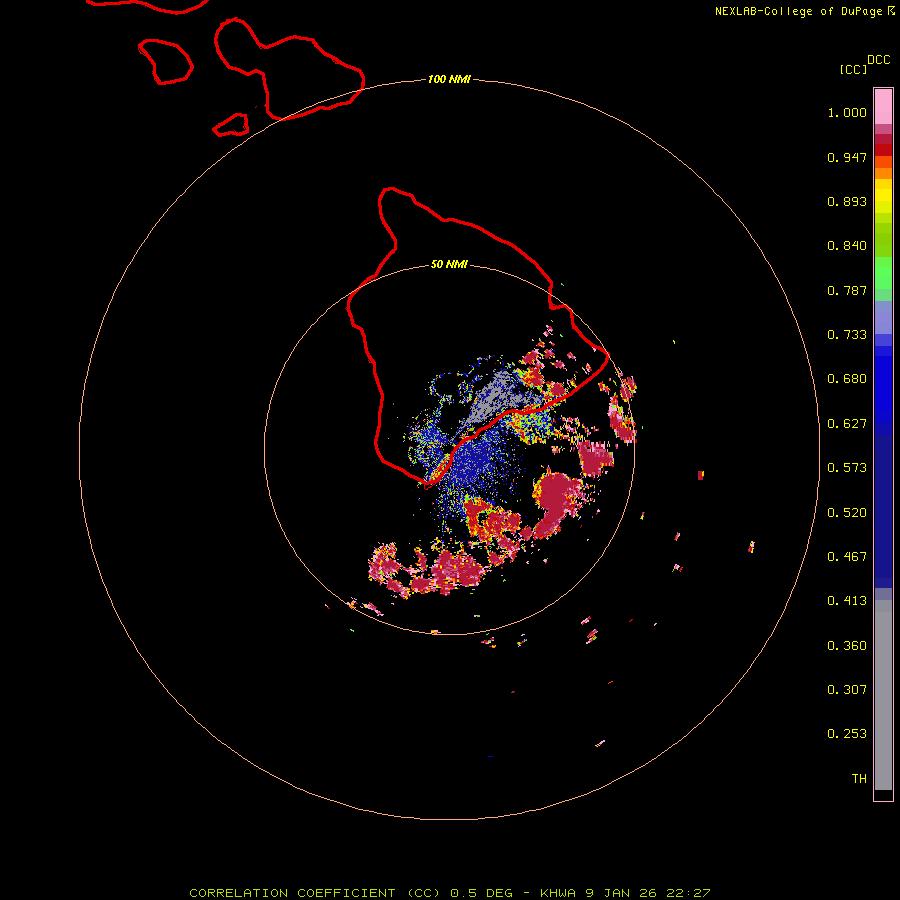Image resolution: width=900 pixels, height=900 pixels.
Task: Pick the orange swatch in color bar
Action: tap(883, 173)
